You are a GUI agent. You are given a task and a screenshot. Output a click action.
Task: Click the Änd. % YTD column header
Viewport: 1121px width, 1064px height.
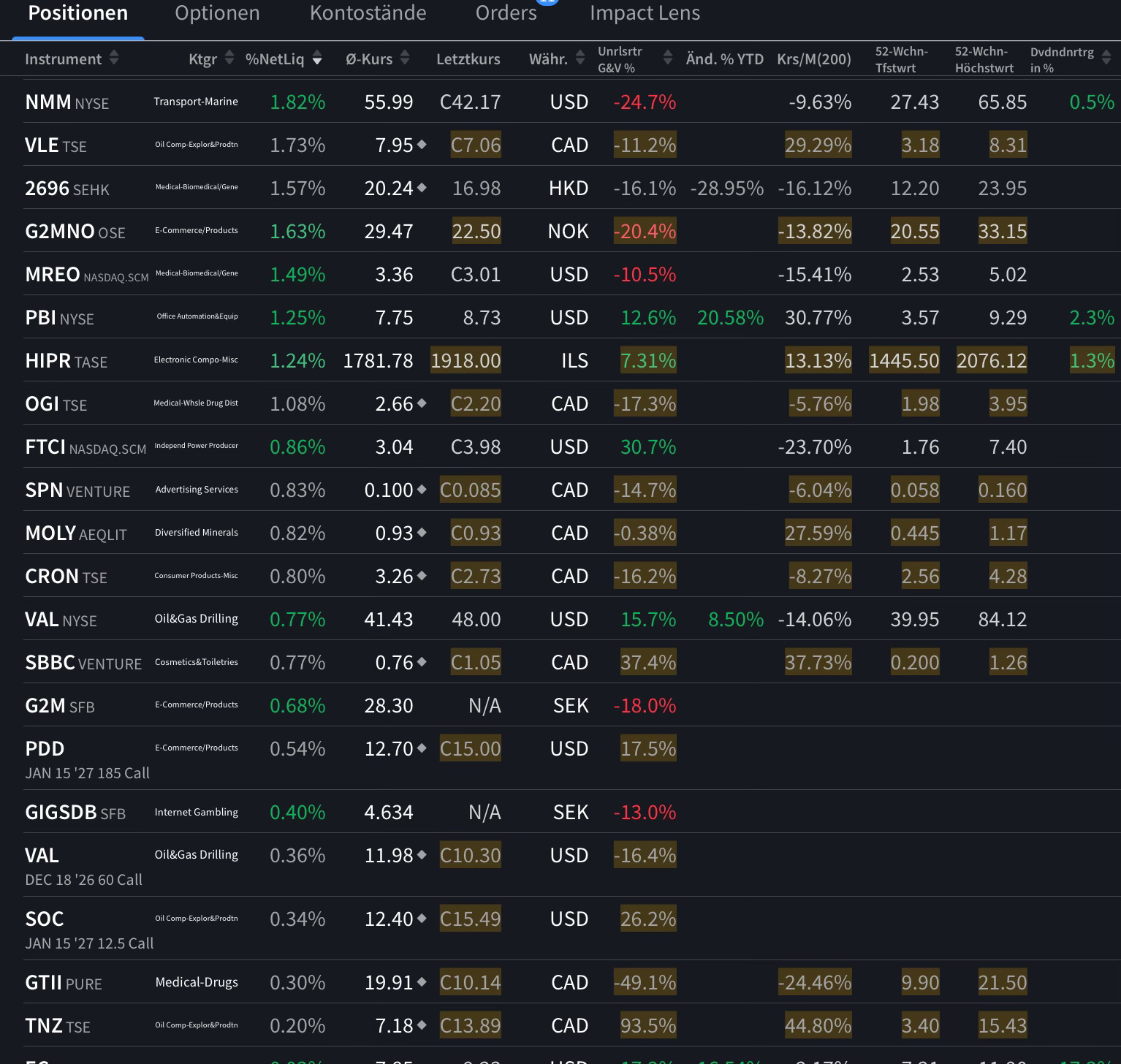[x=725, y=59]
